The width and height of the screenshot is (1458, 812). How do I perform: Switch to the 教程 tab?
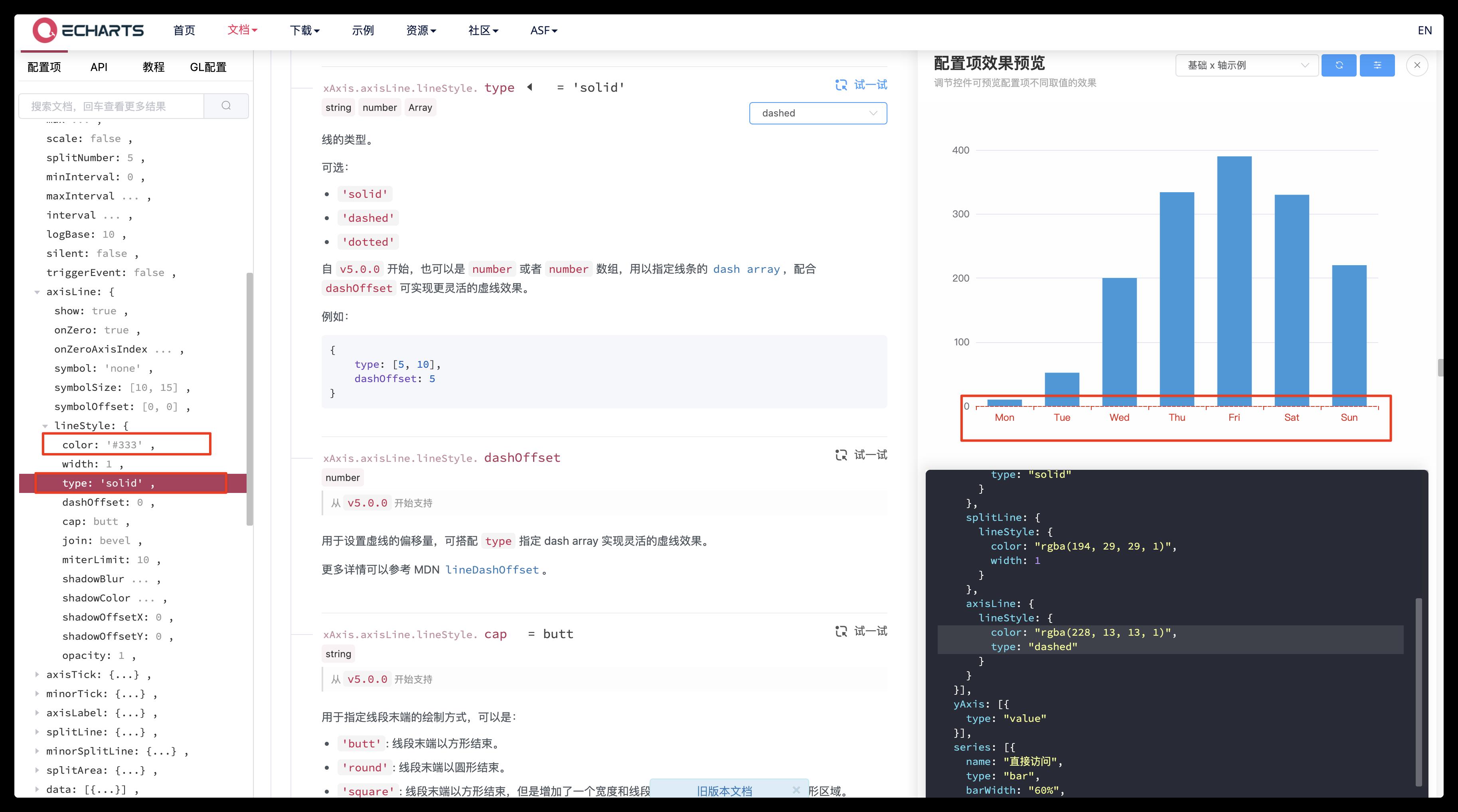[x=153, y=67]
